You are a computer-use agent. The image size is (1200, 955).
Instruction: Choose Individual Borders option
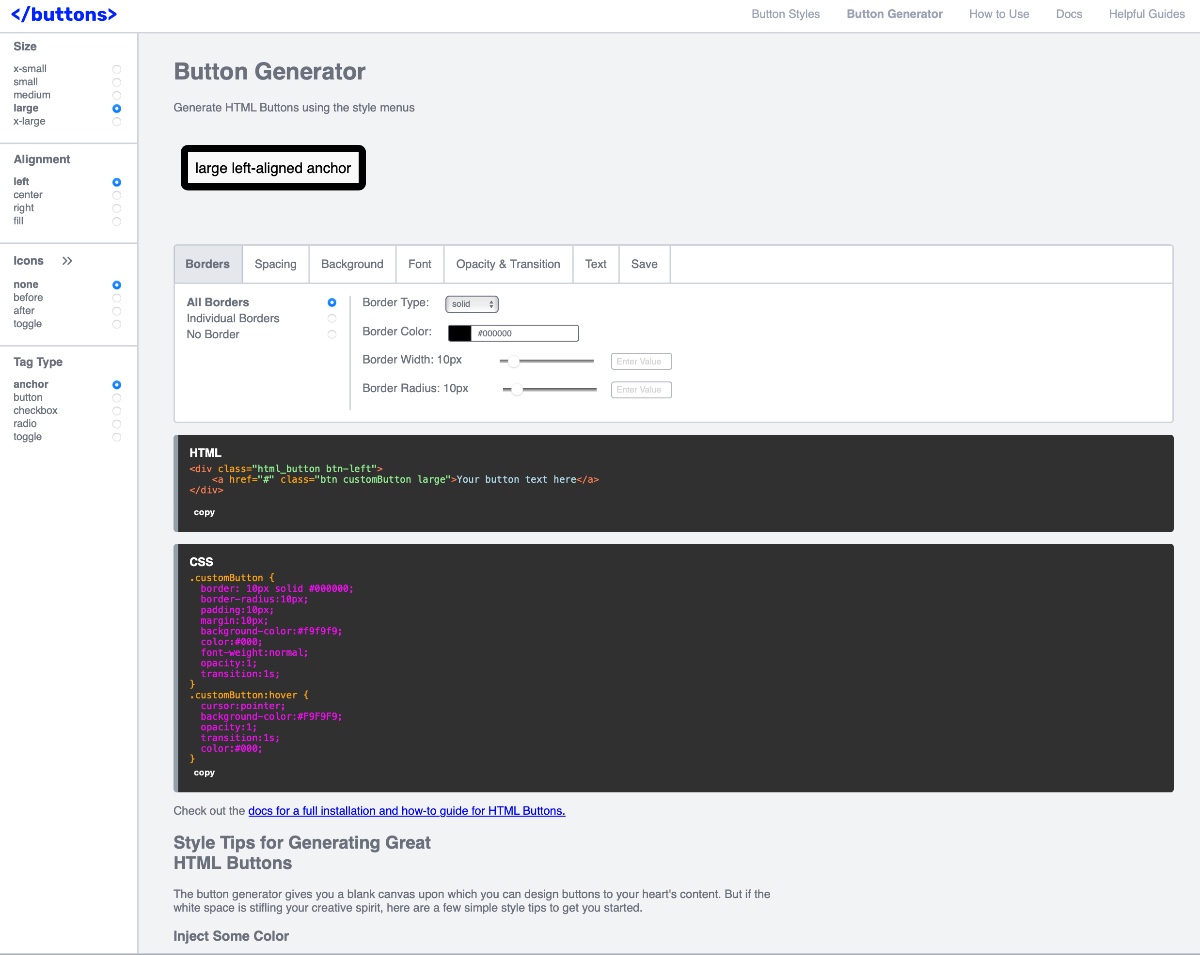coord(331,318)
